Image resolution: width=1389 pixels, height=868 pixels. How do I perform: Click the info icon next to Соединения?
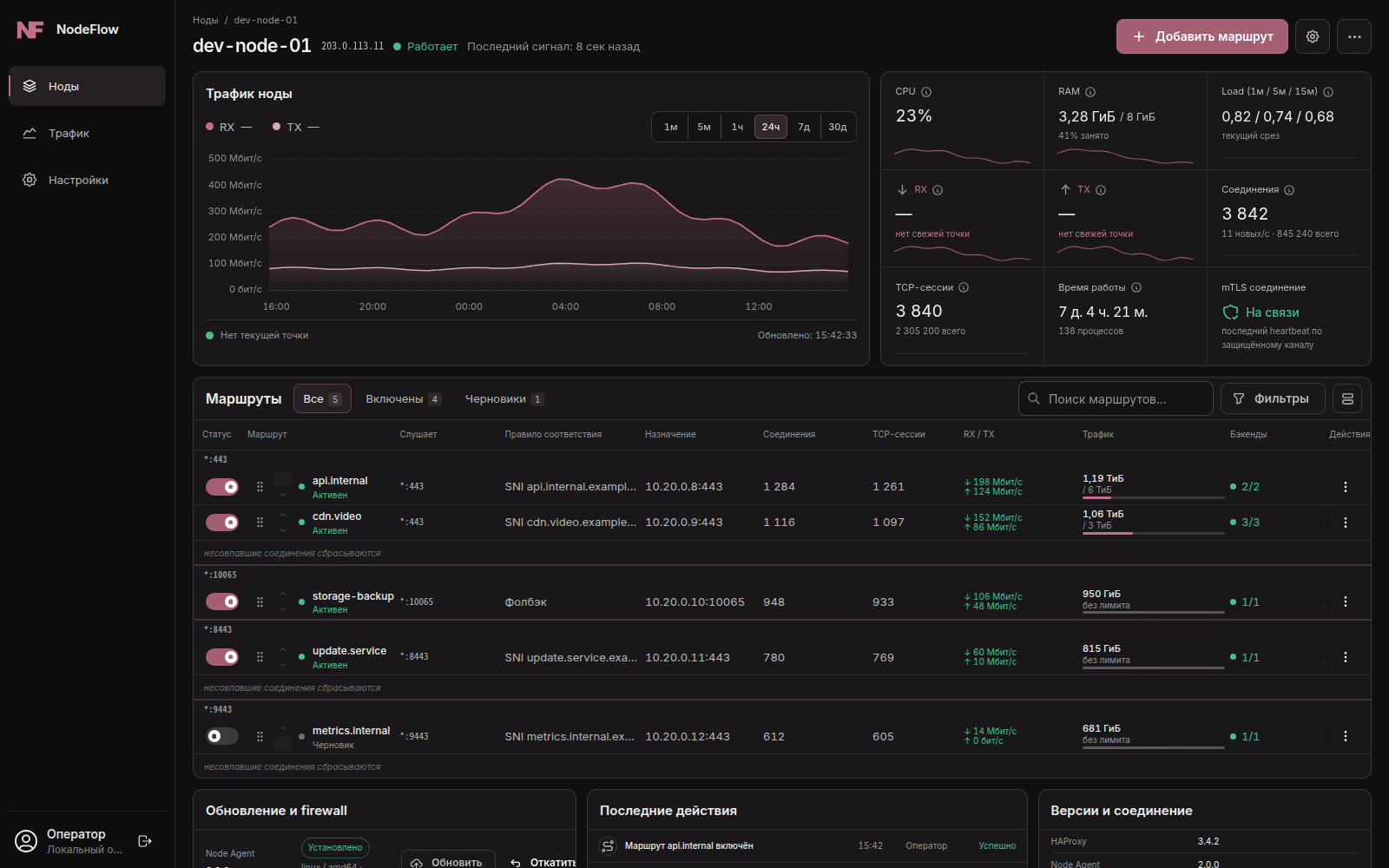click(x=1289, y=190)
